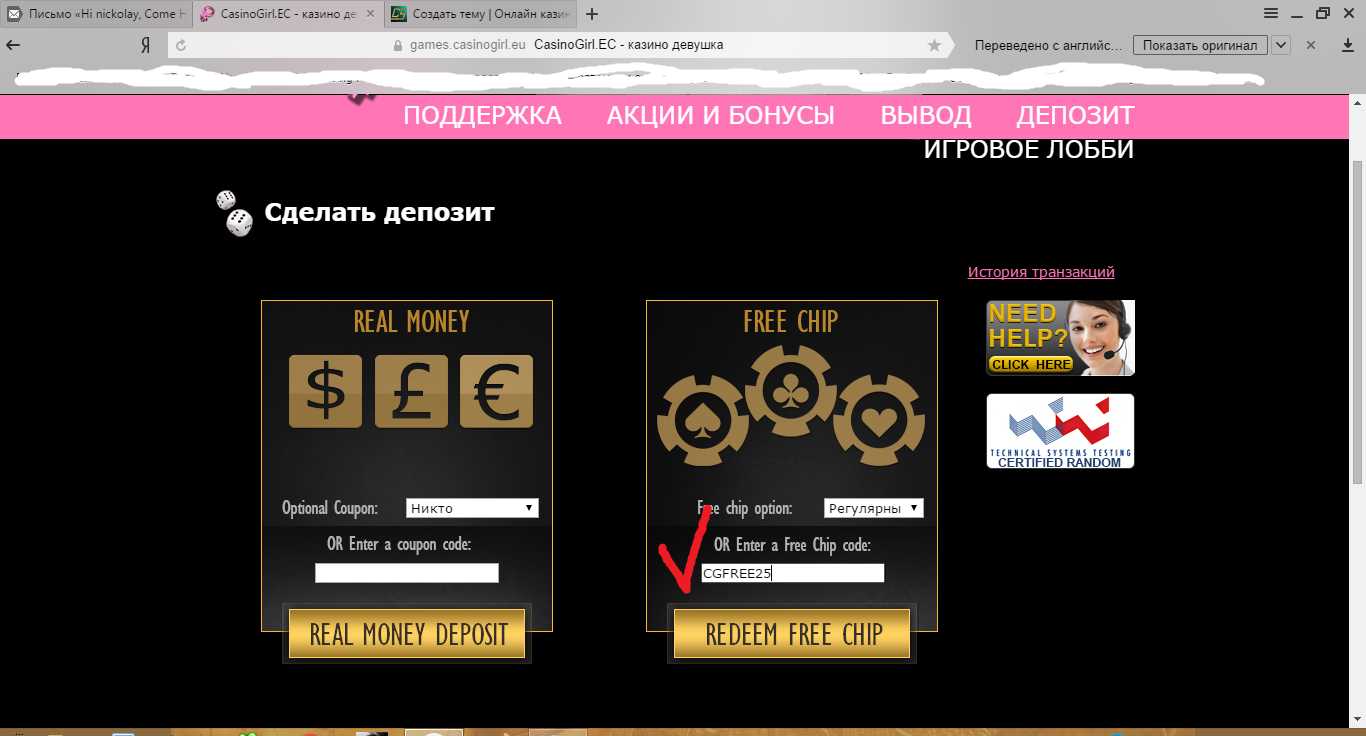Open a new browser tab with plus
The image size is (1366, 736).
(592, 14)
